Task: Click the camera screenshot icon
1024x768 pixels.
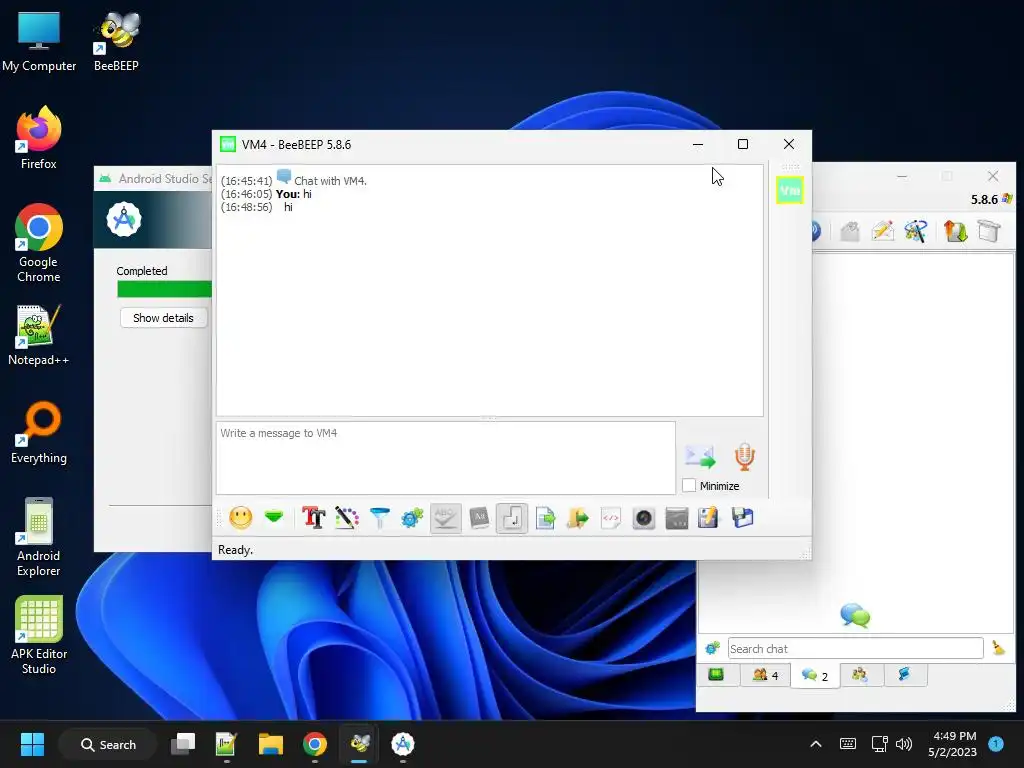Action: pos(644,518)
